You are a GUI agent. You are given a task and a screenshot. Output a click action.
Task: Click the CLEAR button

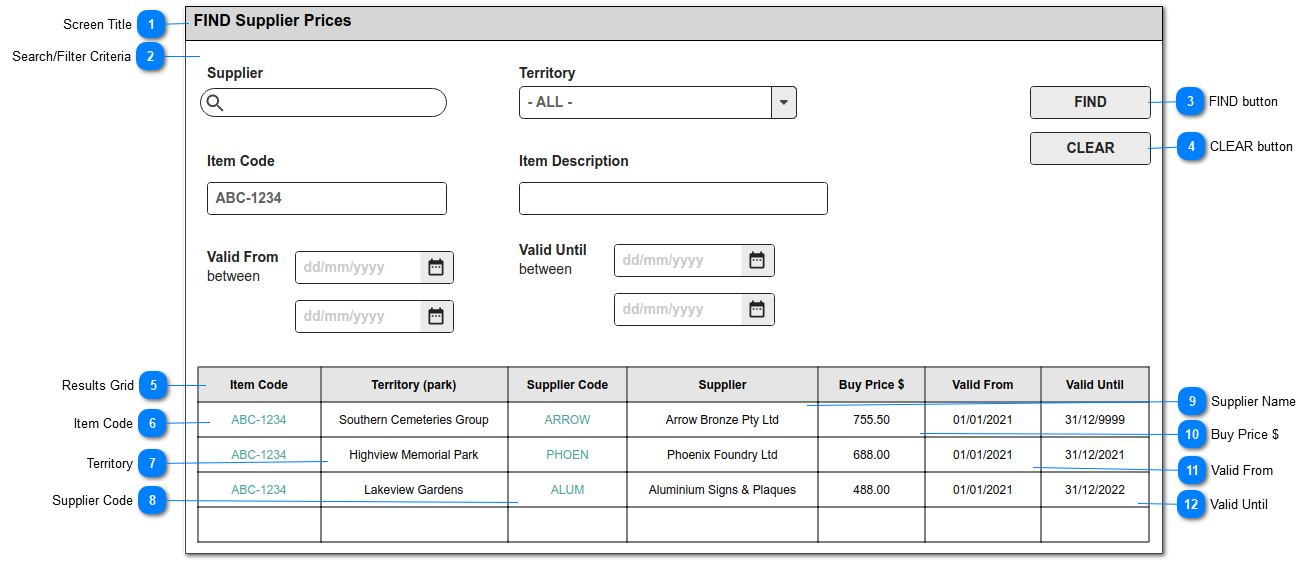click(1090, 148)
